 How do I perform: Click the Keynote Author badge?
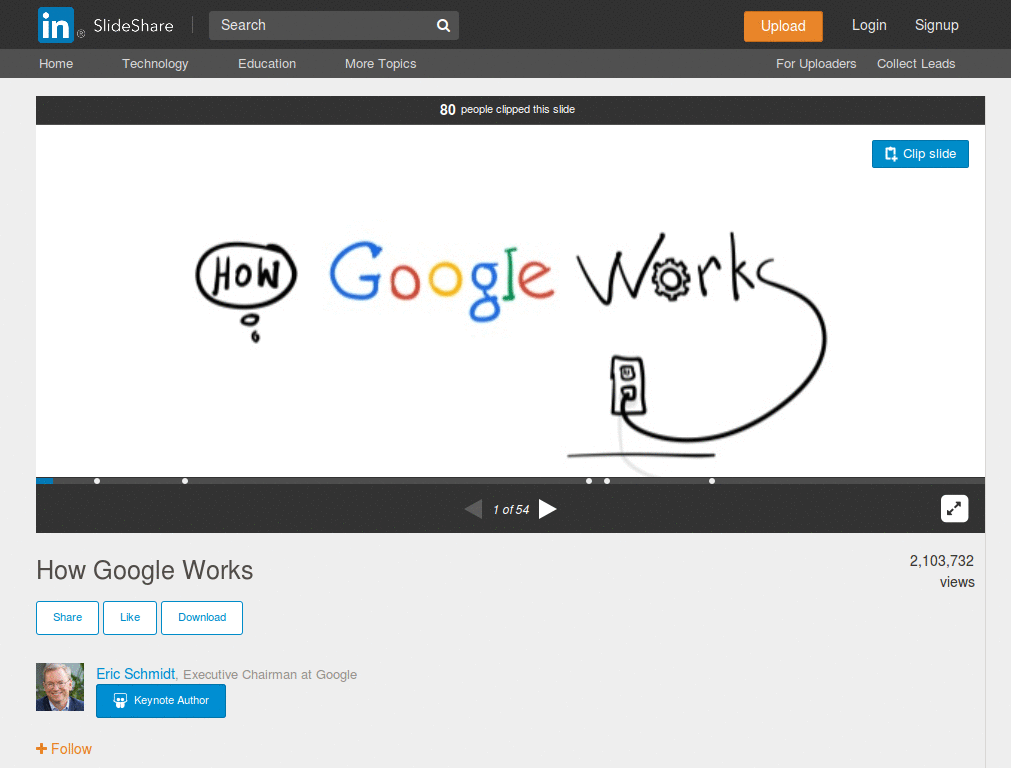161,701
